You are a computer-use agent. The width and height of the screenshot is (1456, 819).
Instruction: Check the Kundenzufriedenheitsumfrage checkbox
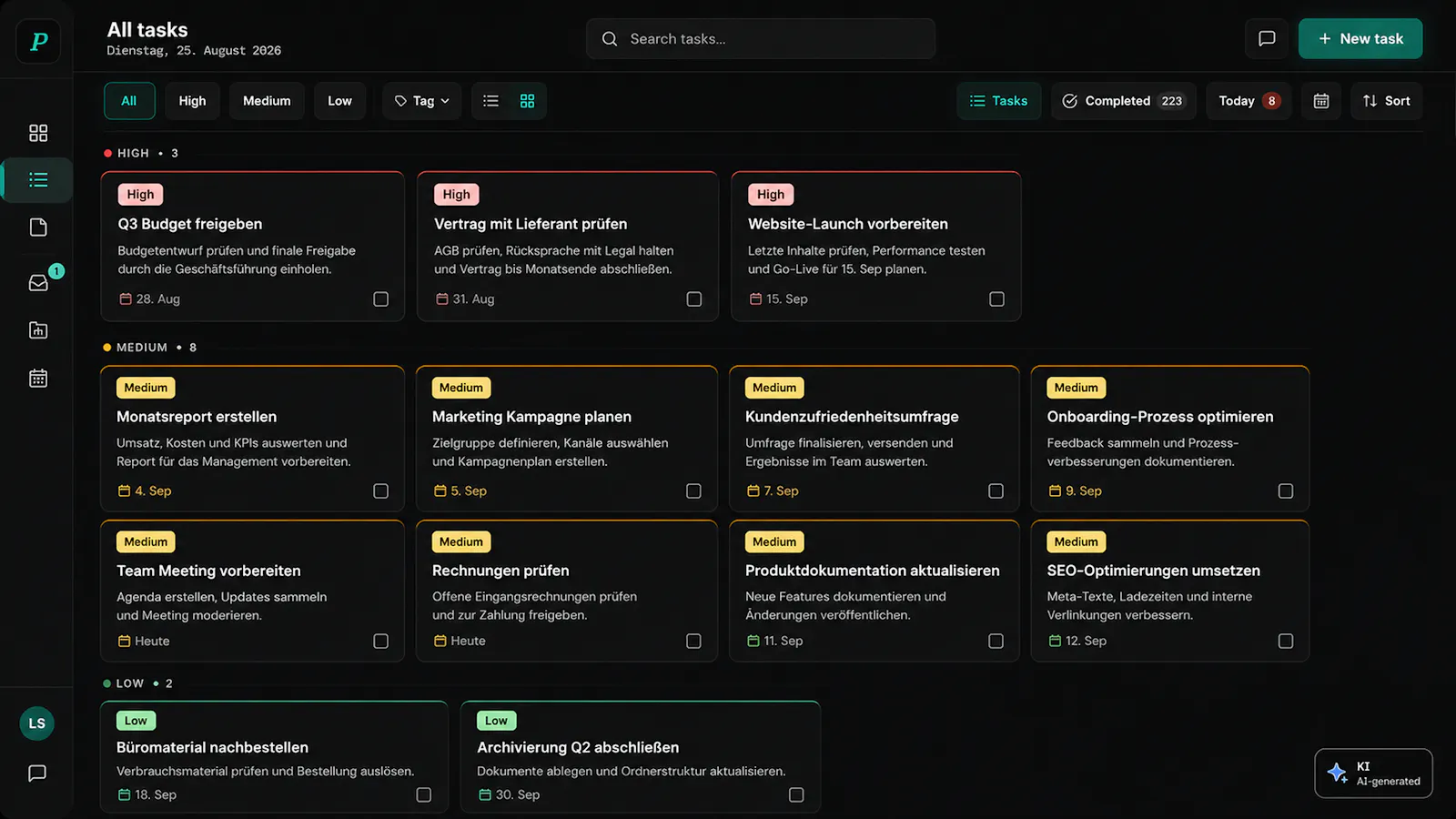pyautogui.click(x=996, y=491)
